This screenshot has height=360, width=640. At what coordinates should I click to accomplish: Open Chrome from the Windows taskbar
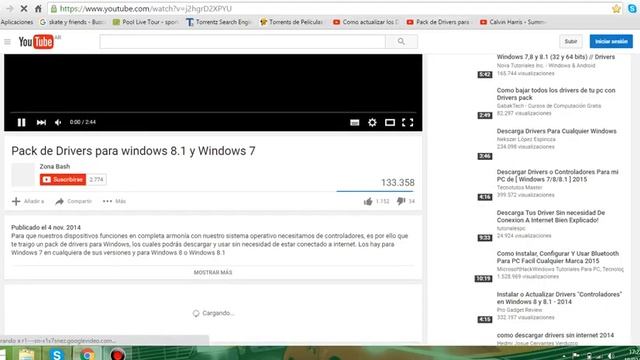87,354
